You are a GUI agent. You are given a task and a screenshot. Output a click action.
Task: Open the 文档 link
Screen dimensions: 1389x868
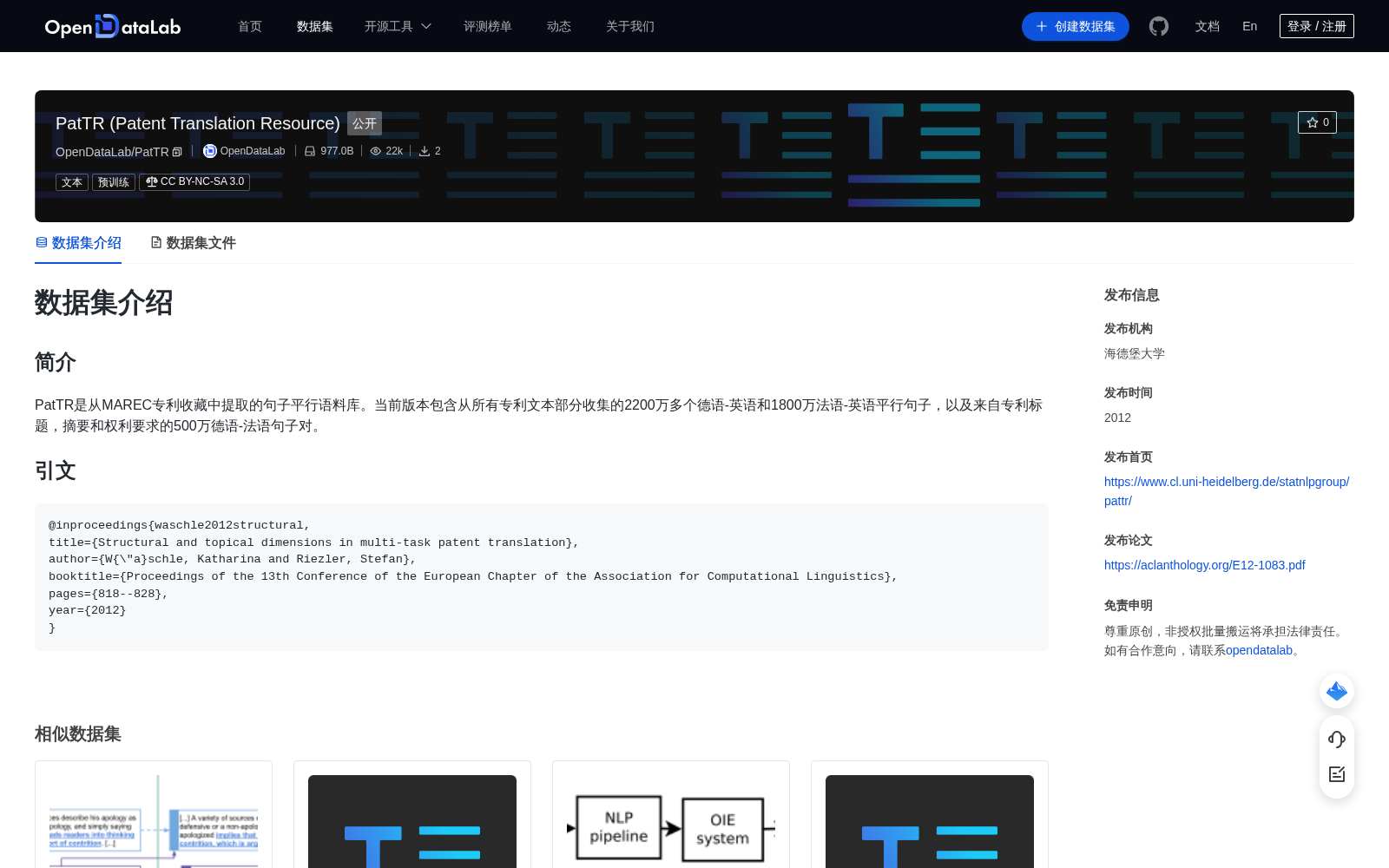point(1208,26)
